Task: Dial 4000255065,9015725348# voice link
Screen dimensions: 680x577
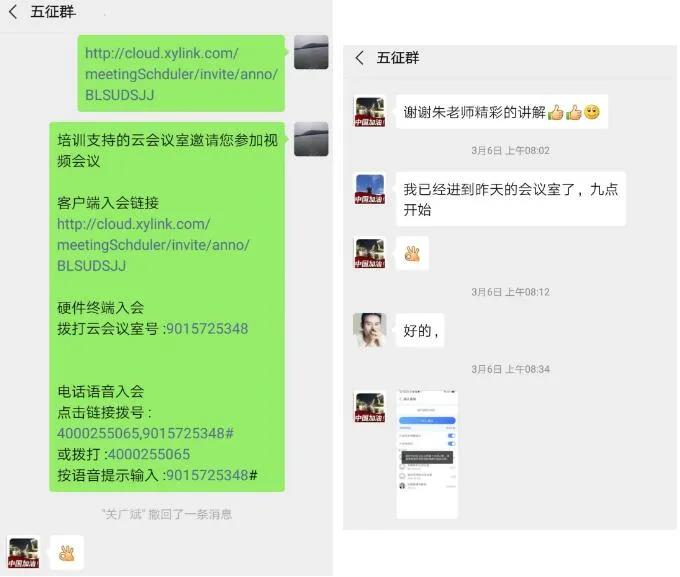Action: 145,433
